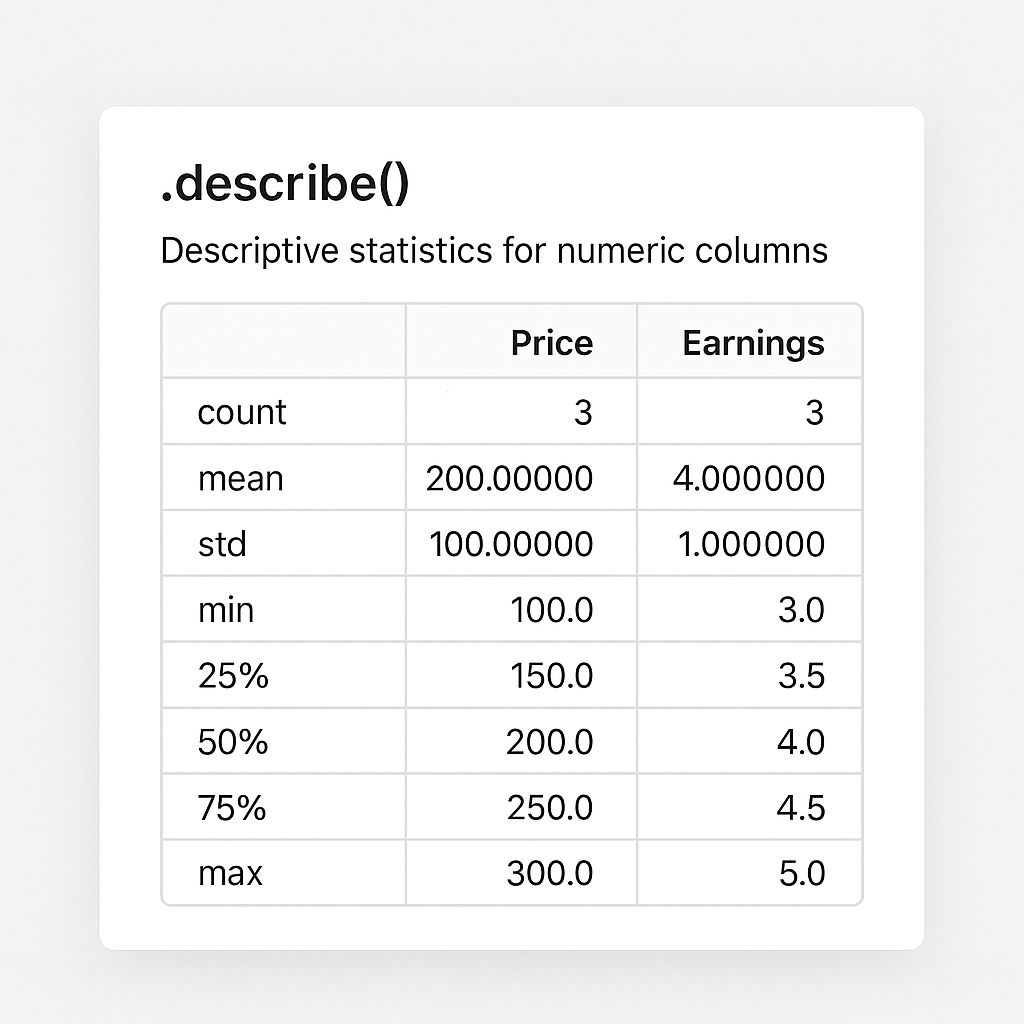The image size is (1024, 1024).
Task: Click the Price mean value 200.00000
Action: [x=509, y=478]
